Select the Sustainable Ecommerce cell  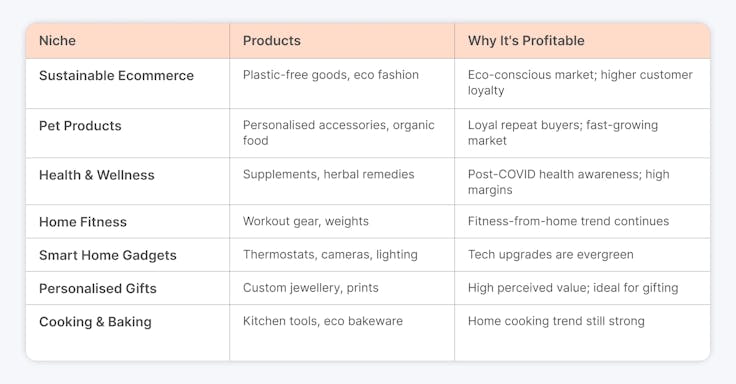128,84
